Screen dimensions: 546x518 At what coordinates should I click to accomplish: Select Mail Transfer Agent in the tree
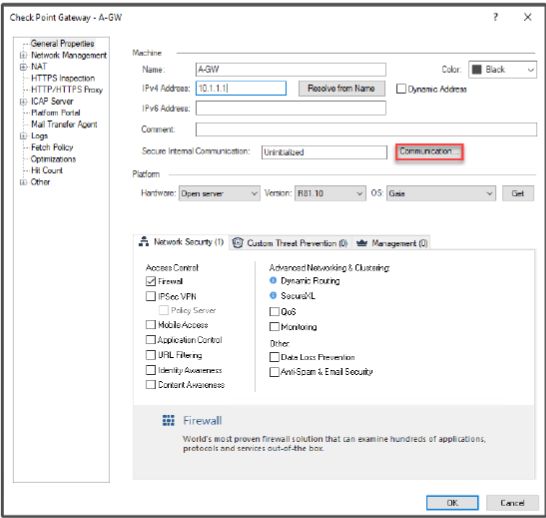64,124
